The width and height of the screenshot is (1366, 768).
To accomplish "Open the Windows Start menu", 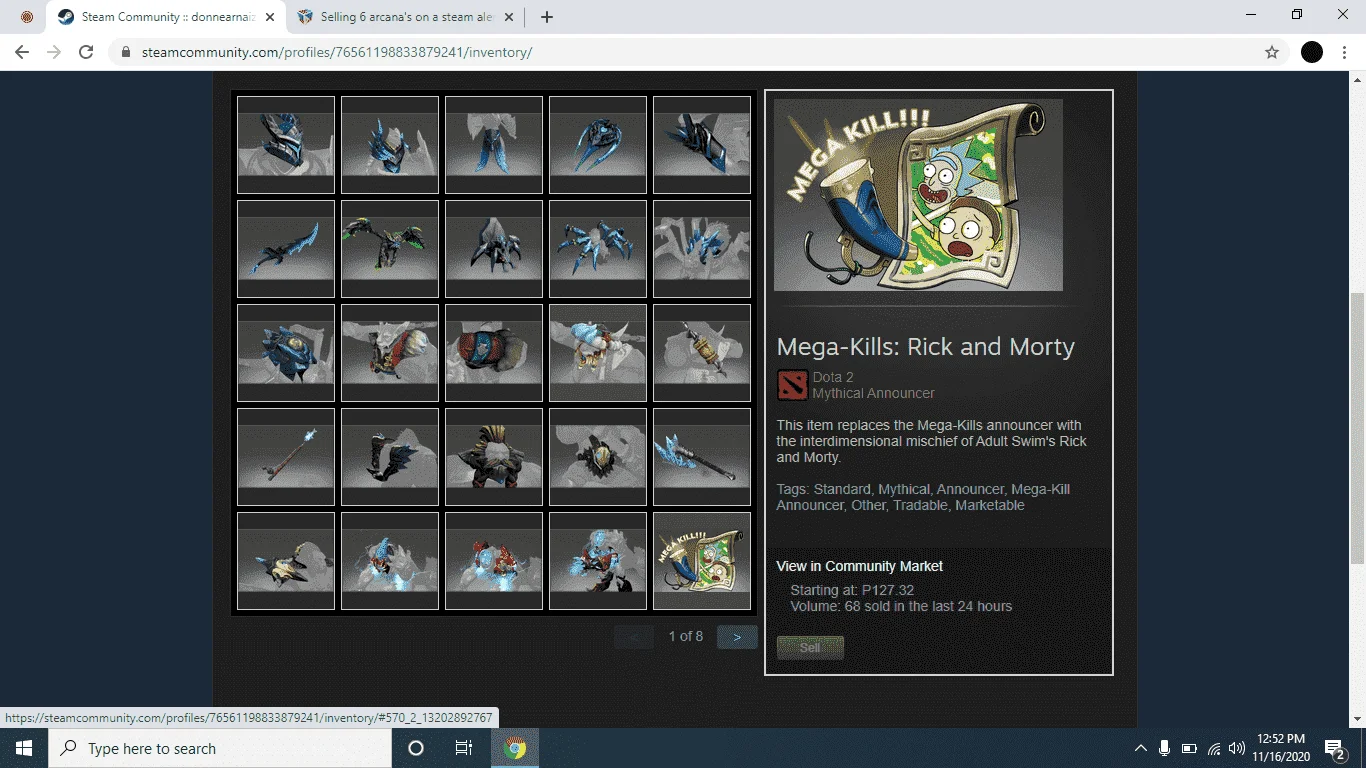I will tap(24, 748).
